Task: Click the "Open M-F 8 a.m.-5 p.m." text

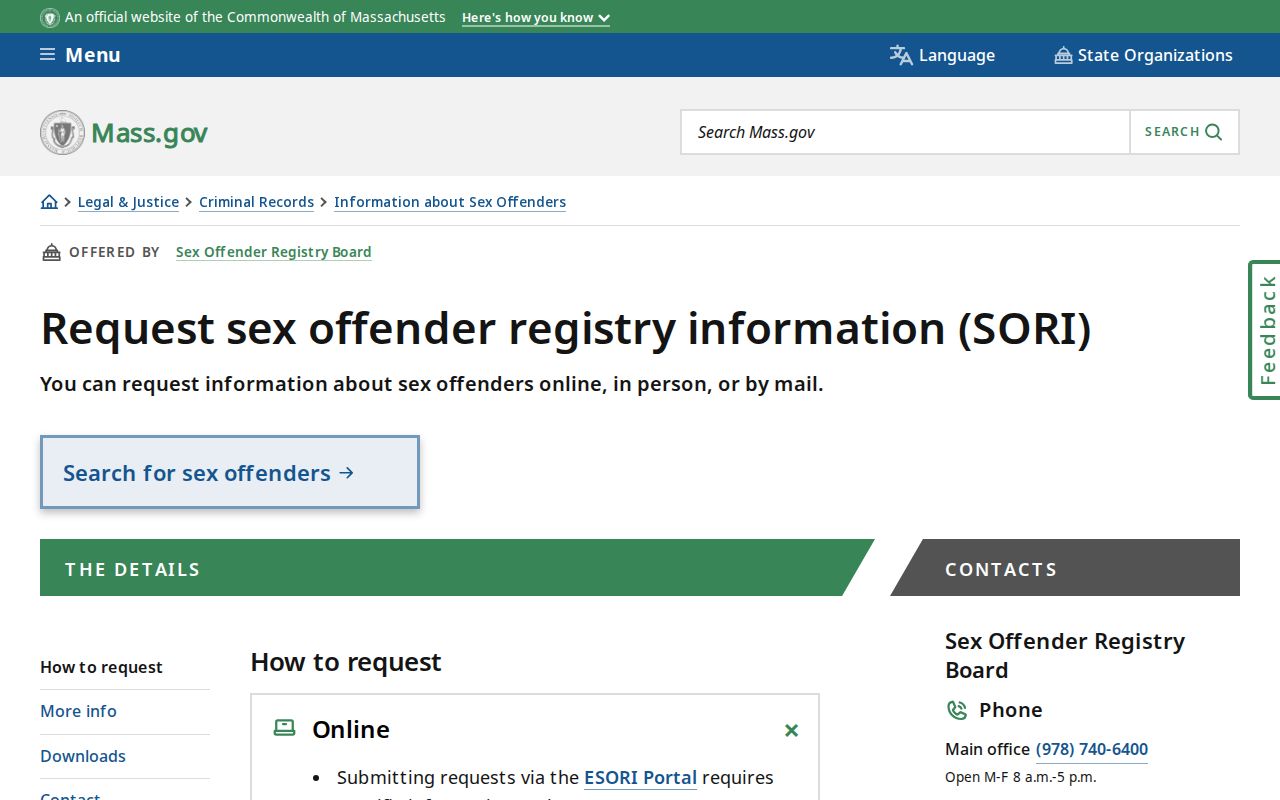Action: [x=1020, y=777]
